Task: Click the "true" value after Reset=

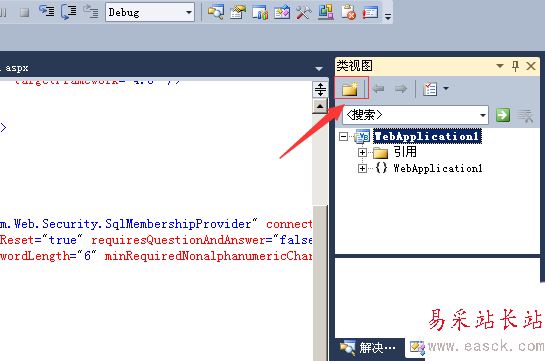Action: (62, 240)
